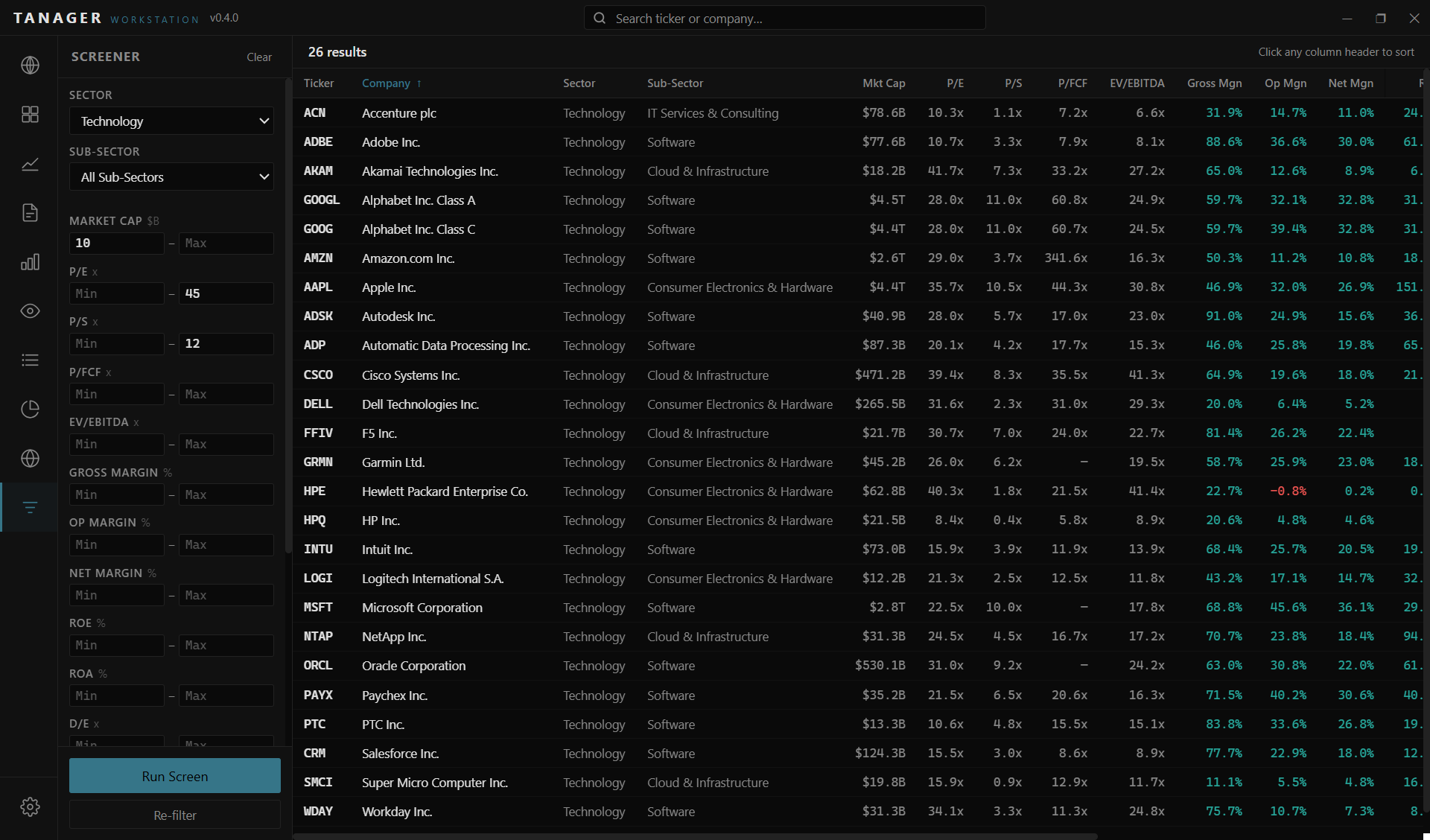1430x840 pixels.
Task: Click the $530.1B Oracle market cap value
Action: [x=880, y=666]
